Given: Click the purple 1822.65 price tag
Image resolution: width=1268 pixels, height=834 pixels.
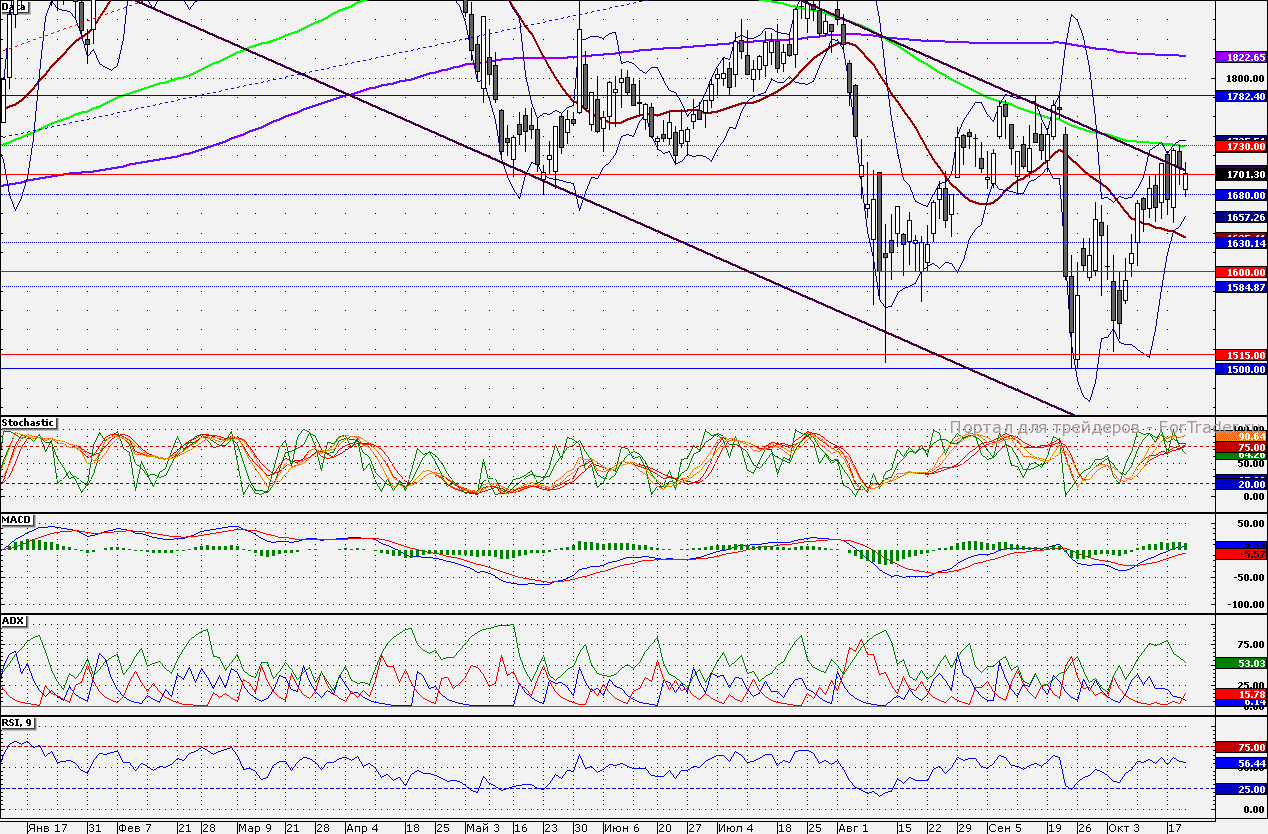Looking at the screenshot, I should 1240,58.
